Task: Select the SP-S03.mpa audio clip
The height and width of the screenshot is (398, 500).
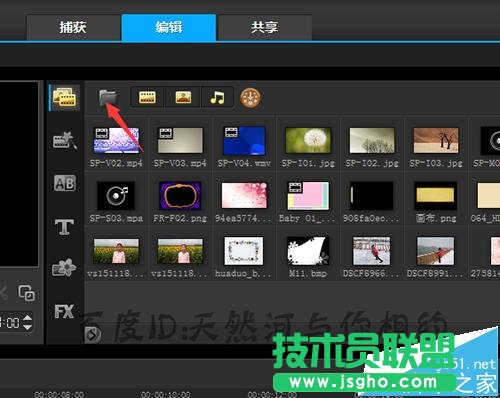Action: coord(116,196)
